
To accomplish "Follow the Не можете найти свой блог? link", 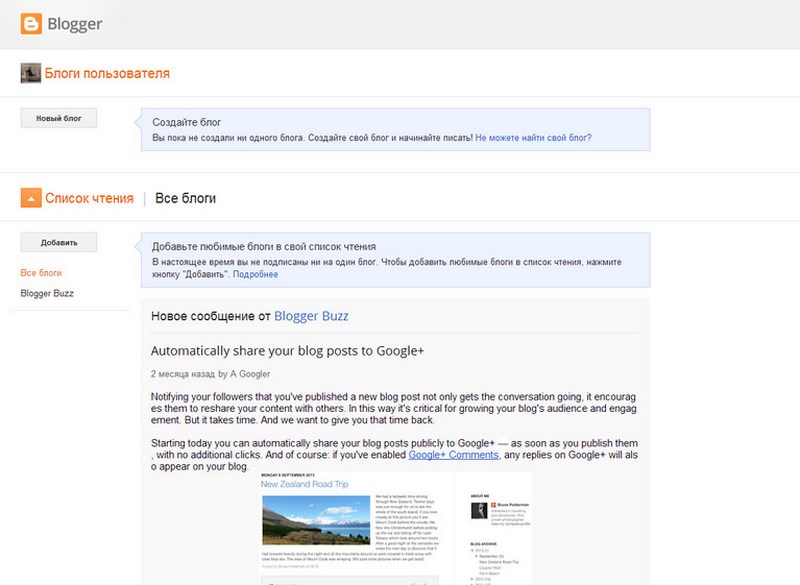I will pos(533,138).
